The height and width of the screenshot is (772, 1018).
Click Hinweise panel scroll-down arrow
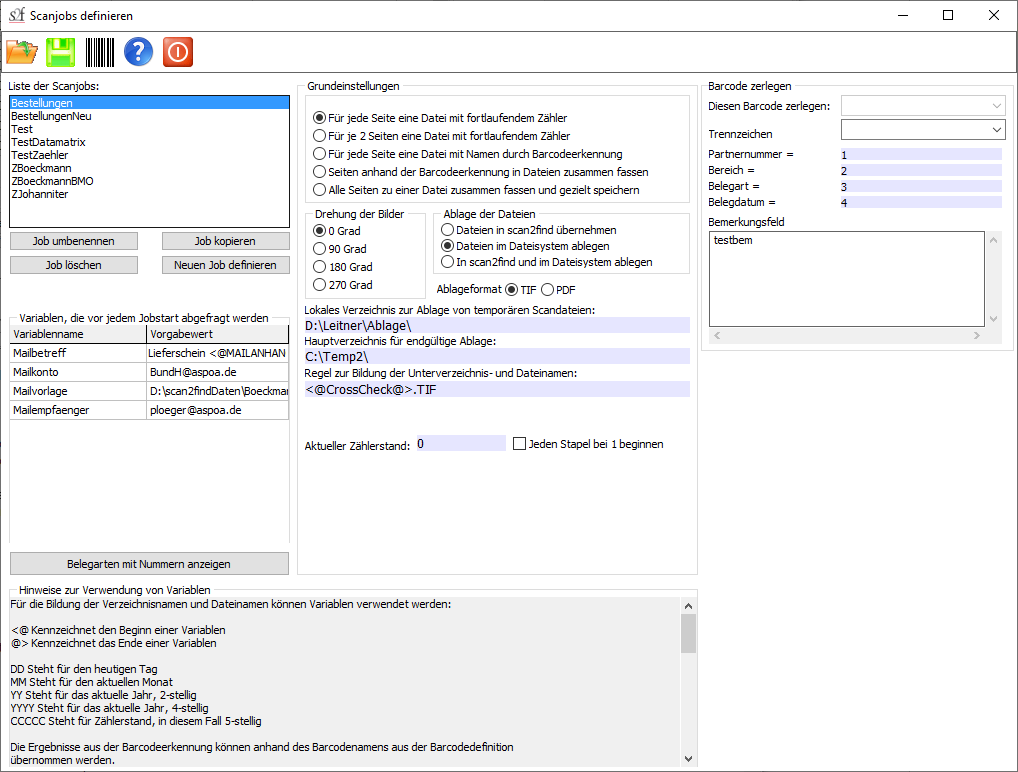click(x=689, y=758)
